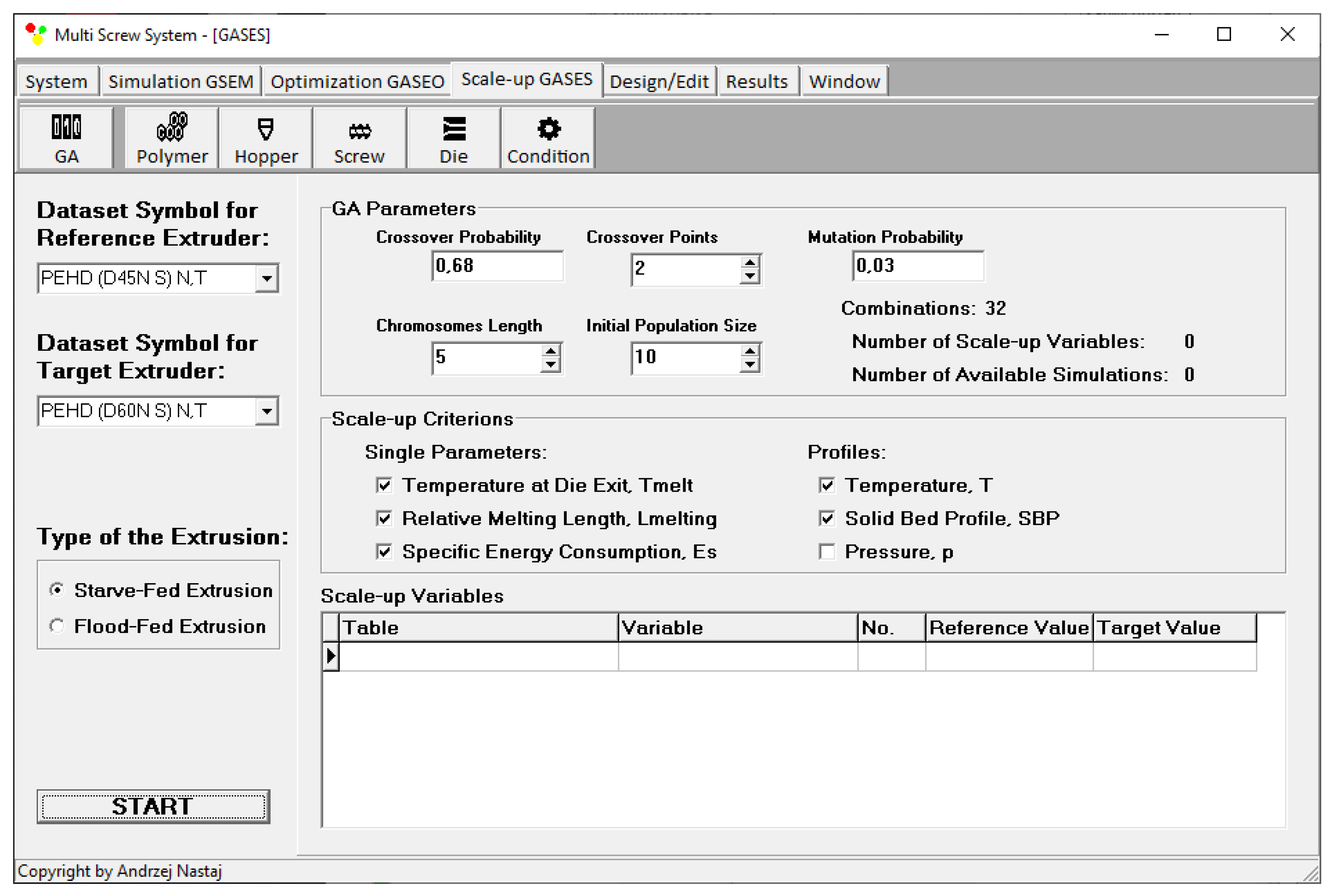This screenshot has width=1334, height=896.
Task: Click the Crossover Probability input field
Action: (497, 266)
